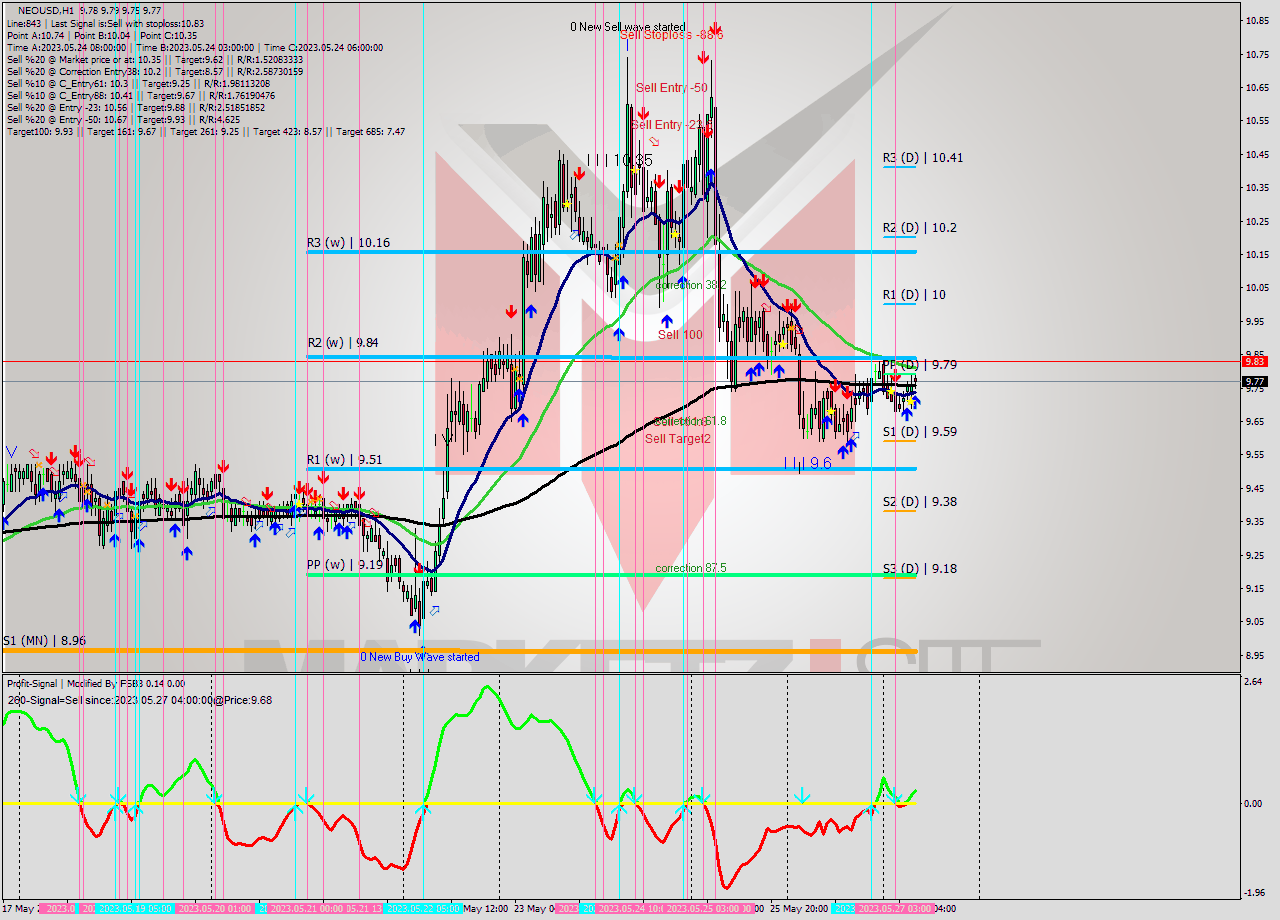Click the 'R2 (D) | 10.2' pivot label

pyautogui.click(x=919, y=228)
